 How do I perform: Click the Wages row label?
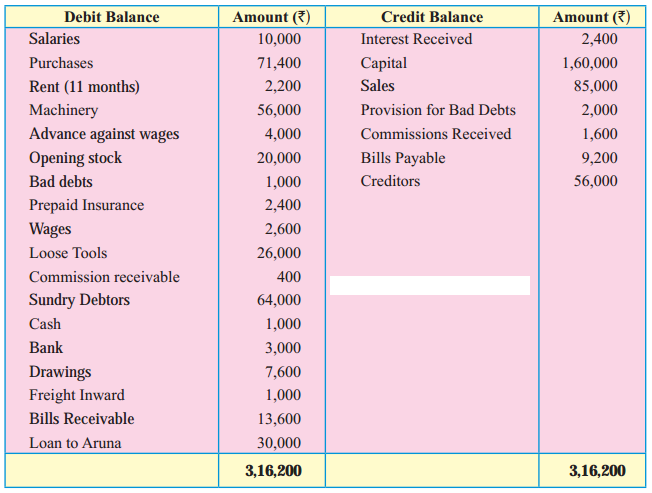(50, 230)
